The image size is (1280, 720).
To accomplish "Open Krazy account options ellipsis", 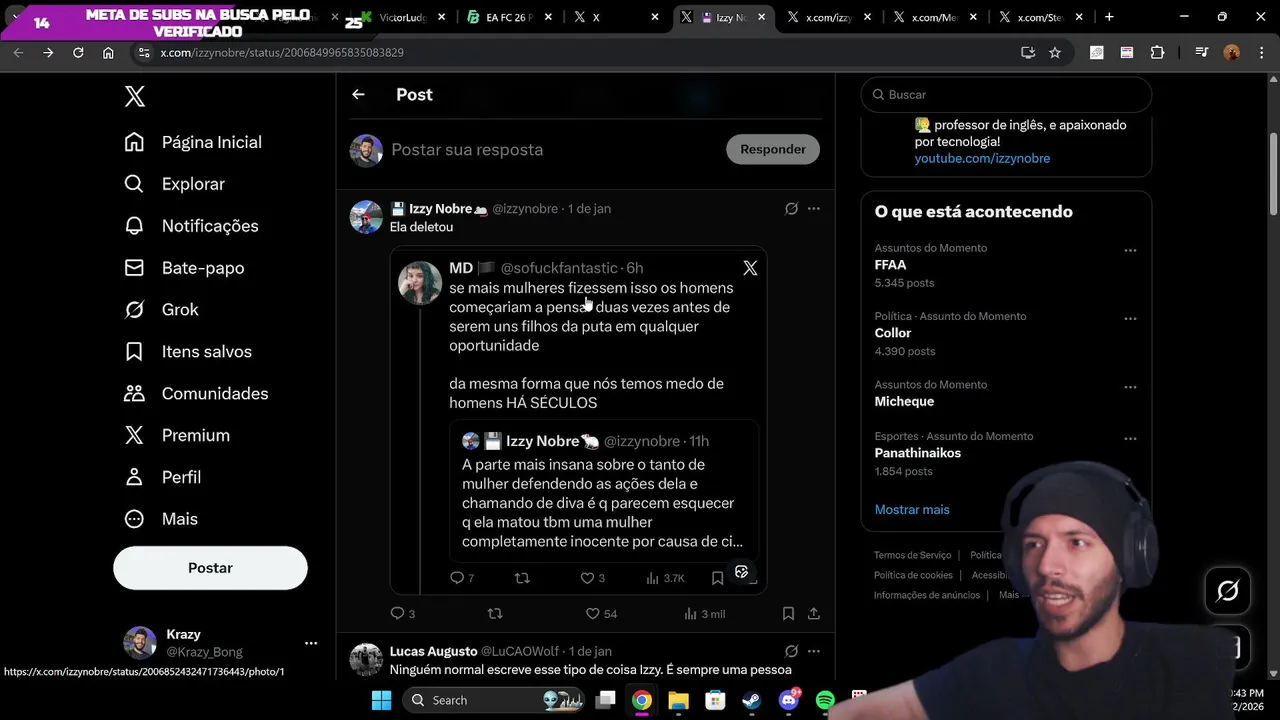I will [x=311, y=643].
